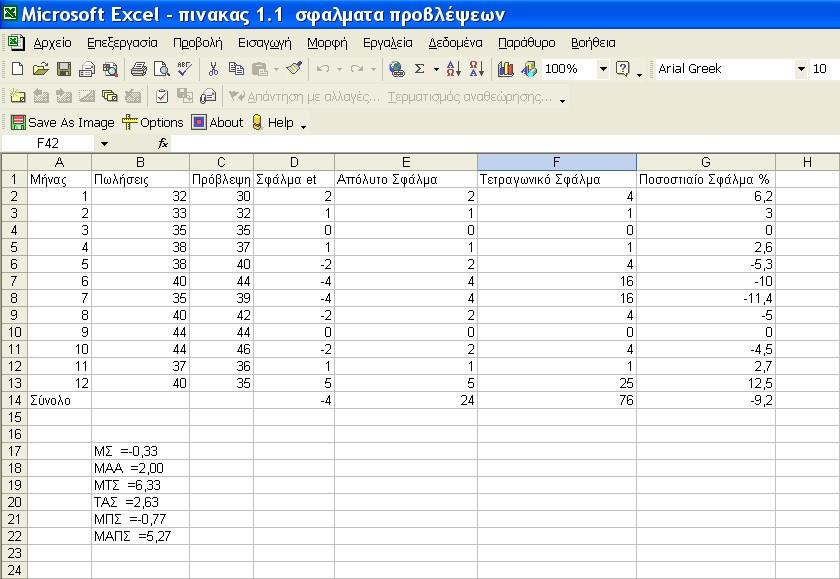Click the Excel Help question mark icon
This screenshot has height=579, width=840.
tap(622, 69)
